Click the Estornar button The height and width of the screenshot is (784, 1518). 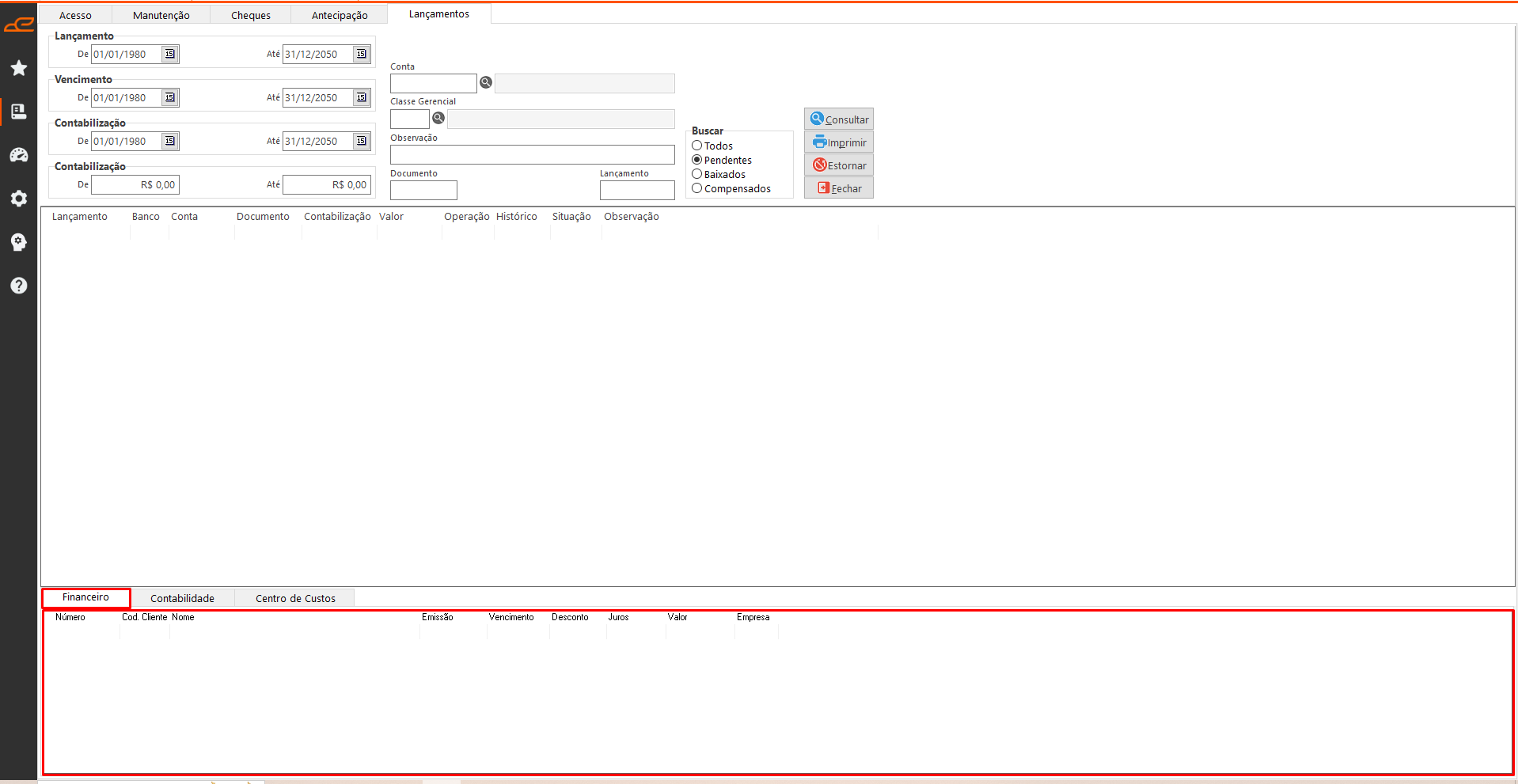coord(839,165)
